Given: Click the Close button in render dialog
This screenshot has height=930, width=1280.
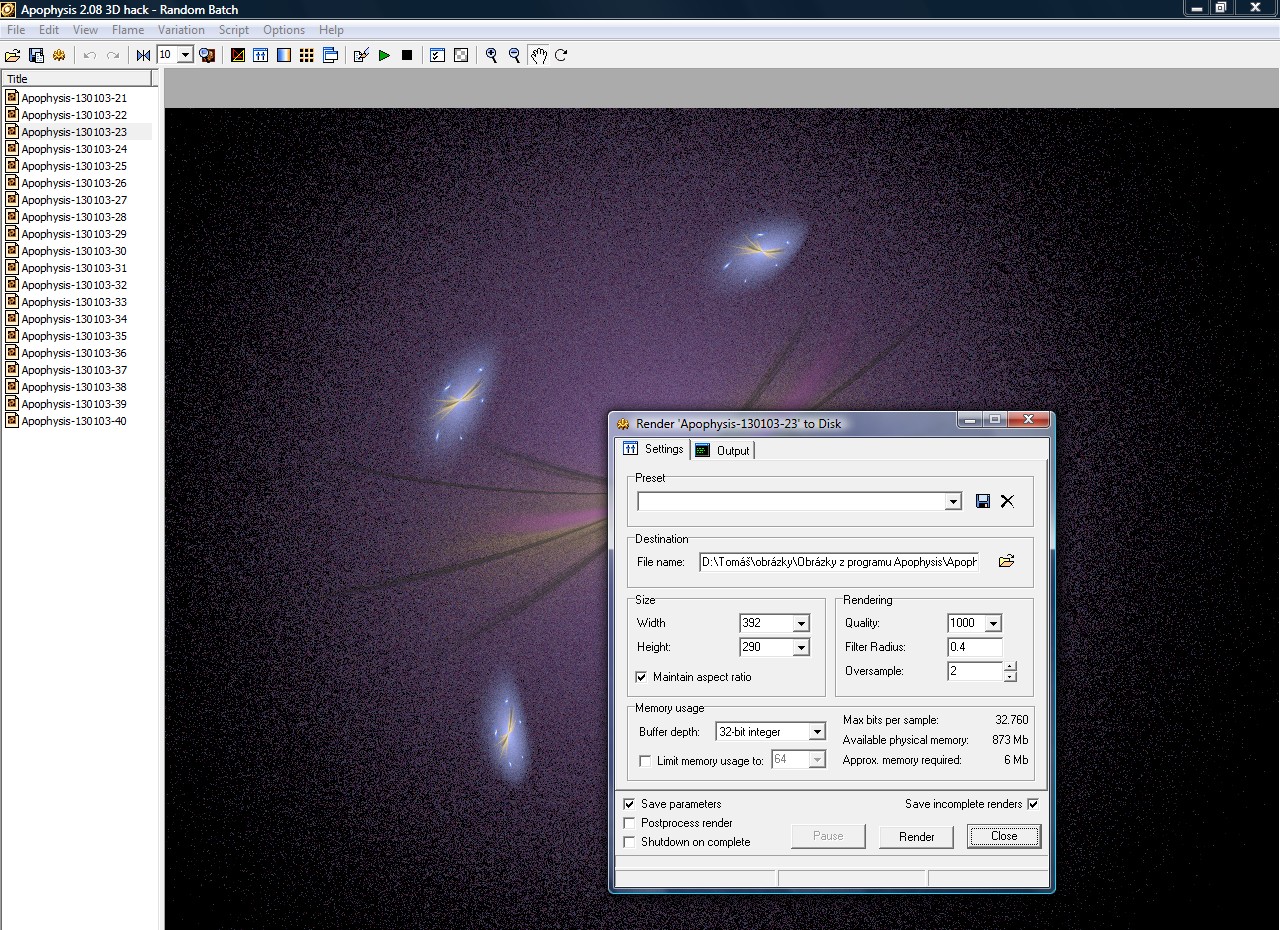Looking at the screenshot, I should click(x=1003, y=836).
